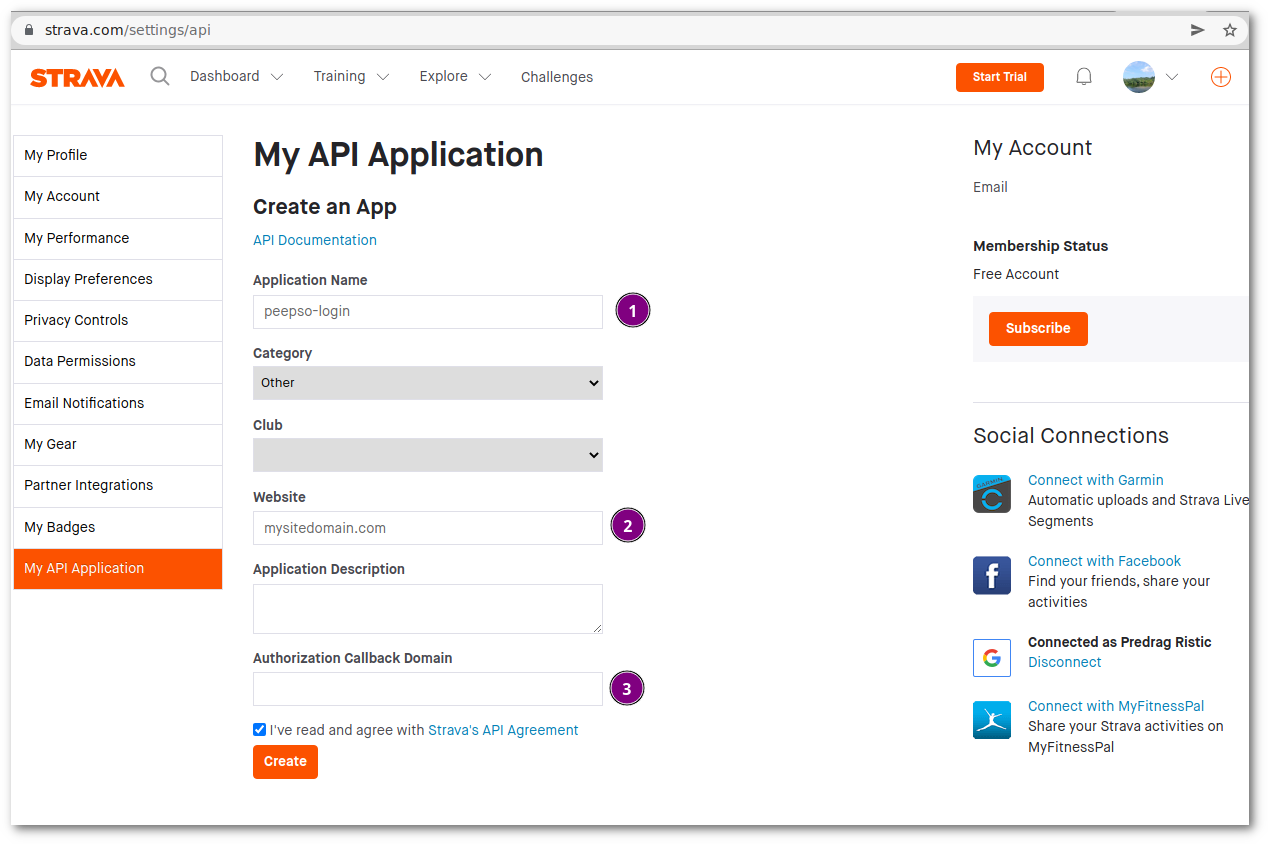Screen dimensions: 1268x844
Task: Focus the Authorization Callback Domain field
Action: click(428, 689)
